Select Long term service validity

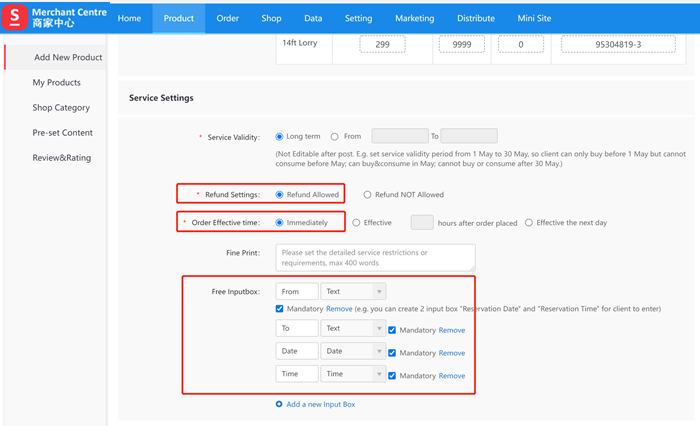coord(279,137)
